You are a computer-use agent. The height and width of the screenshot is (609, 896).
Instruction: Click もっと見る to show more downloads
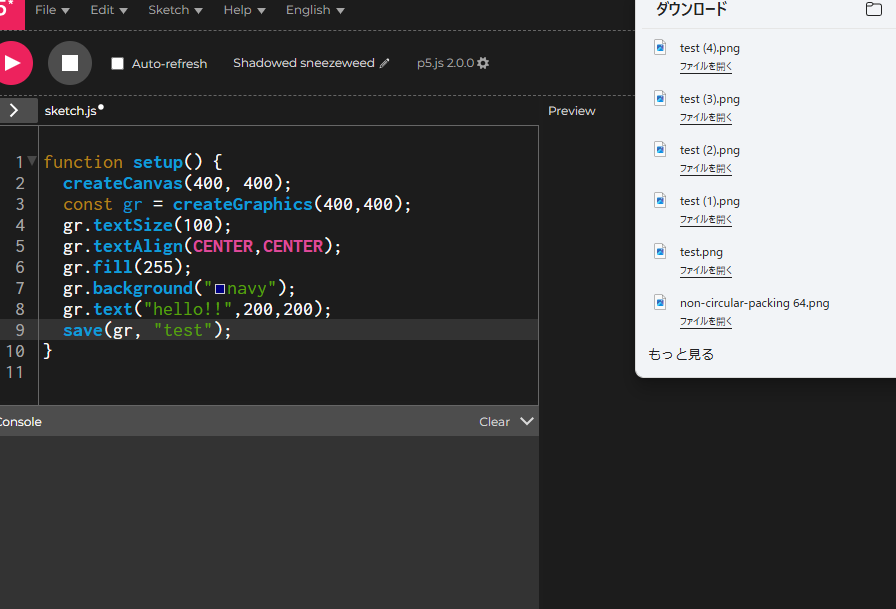click(681, 354)
